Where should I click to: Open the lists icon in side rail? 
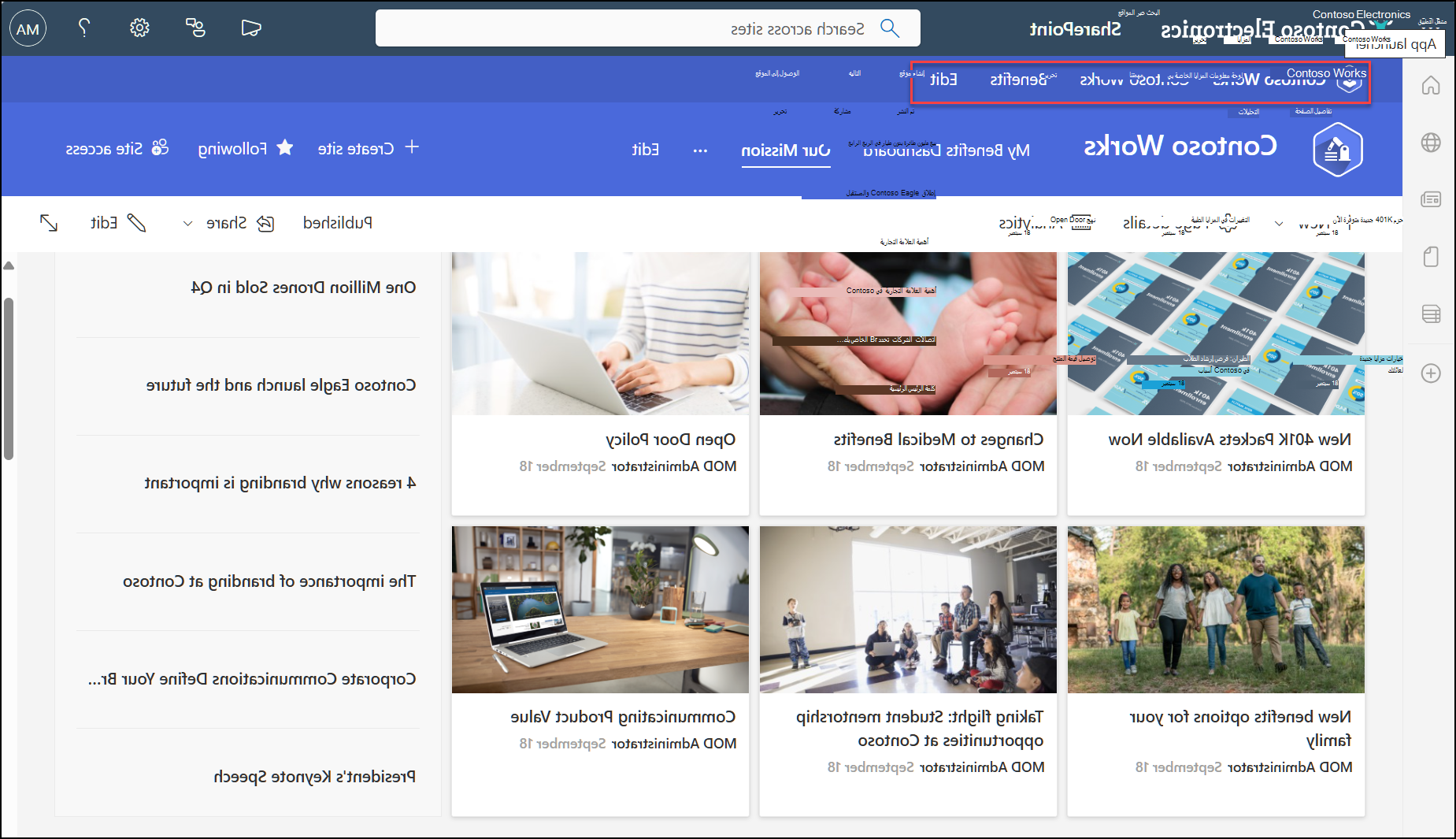click(1431, 314)
